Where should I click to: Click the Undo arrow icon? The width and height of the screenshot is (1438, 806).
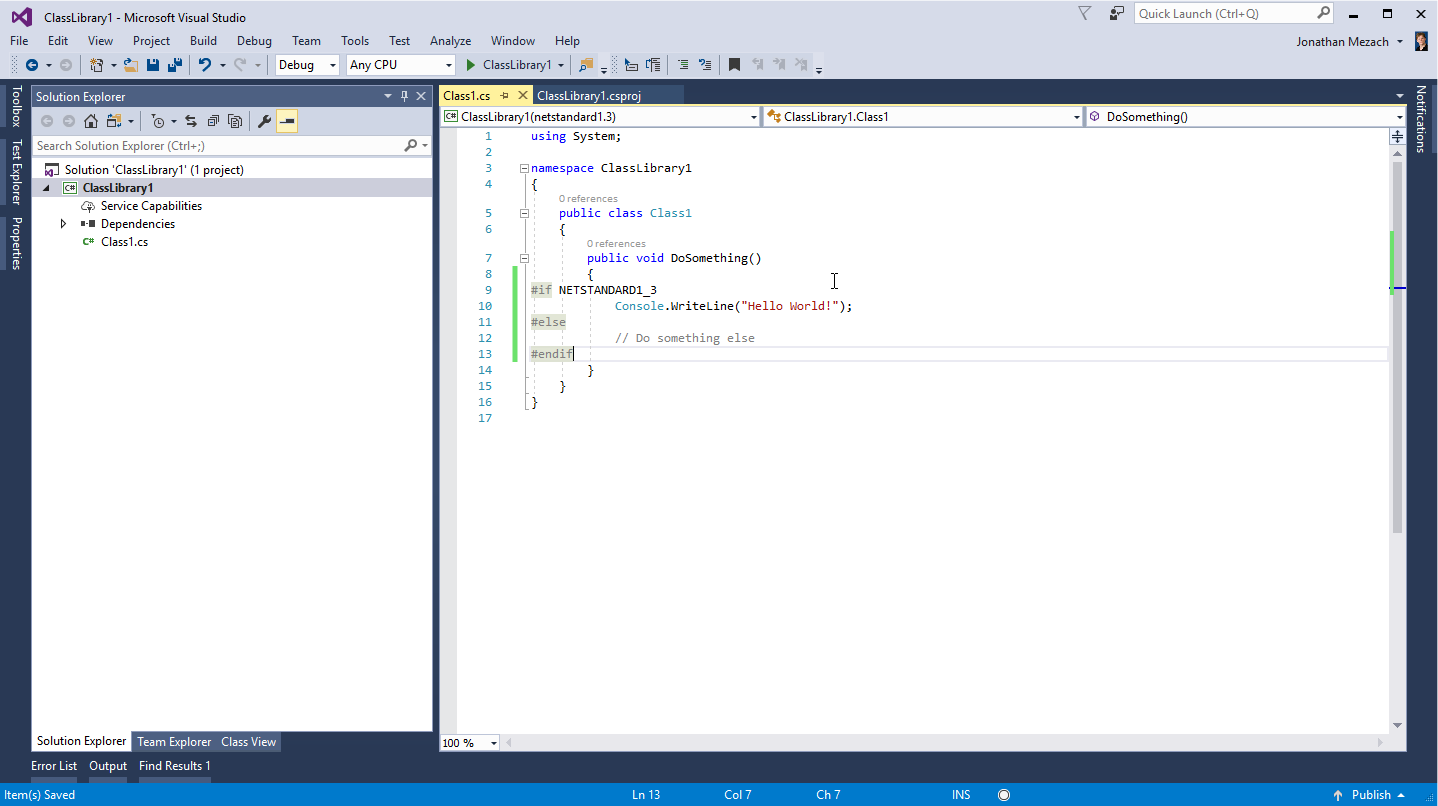point(205,65)
